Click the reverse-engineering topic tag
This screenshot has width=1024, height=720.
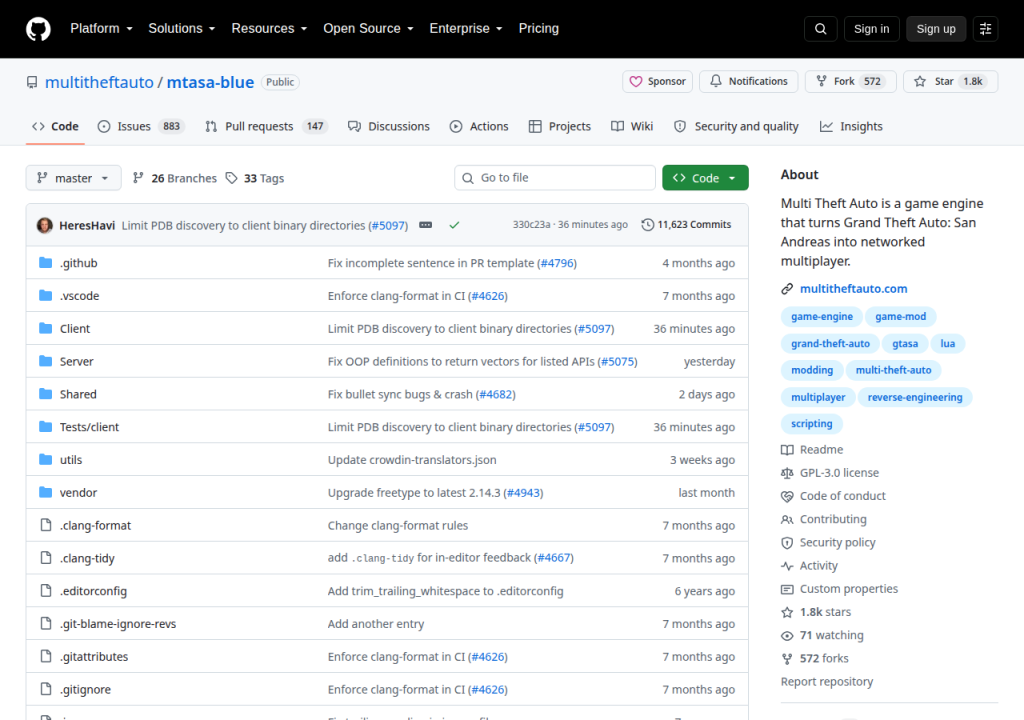pos(915,397)
